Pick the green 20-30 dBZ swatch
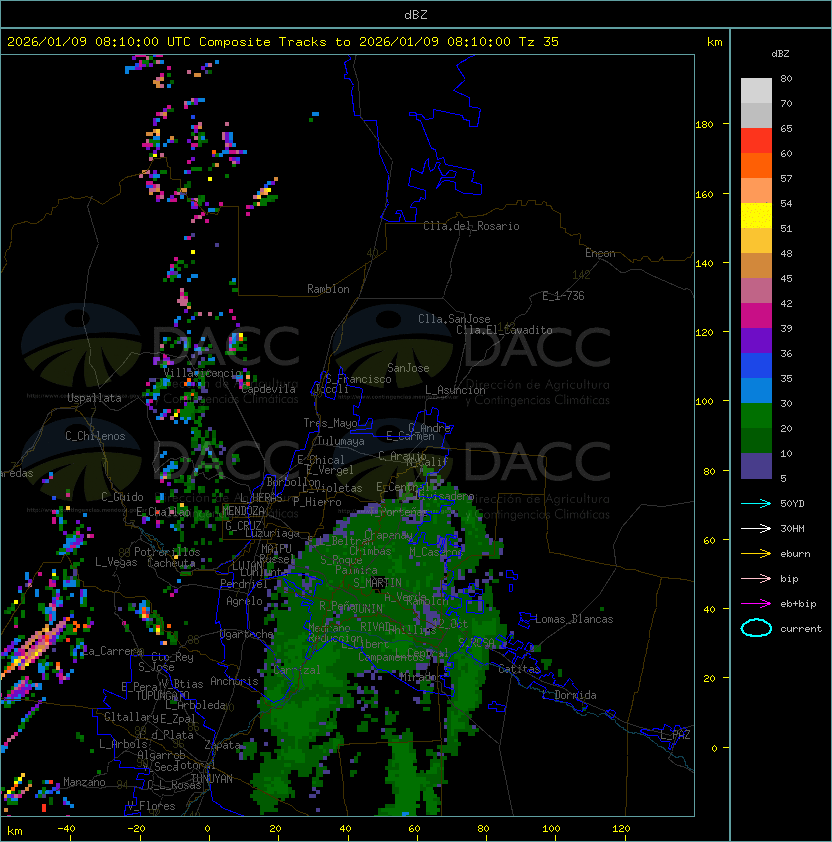Viewport: 832px width, 842px height. (x=756, y=416)
